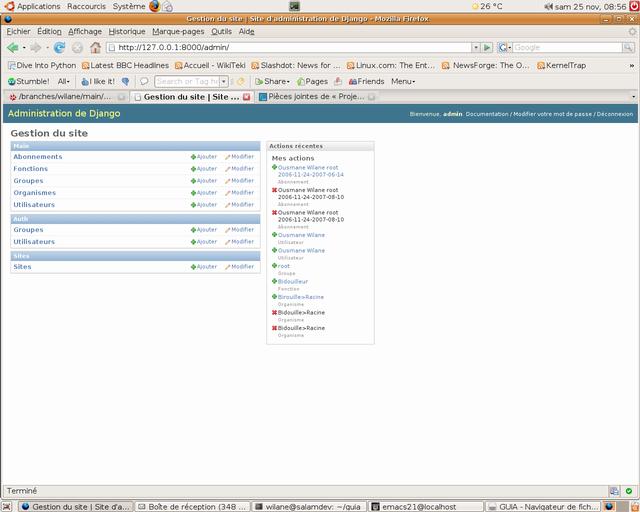Viewport: 640px width, 512px height.
Task: Click the Firefox back arrow button
Action: click(12, 48)
